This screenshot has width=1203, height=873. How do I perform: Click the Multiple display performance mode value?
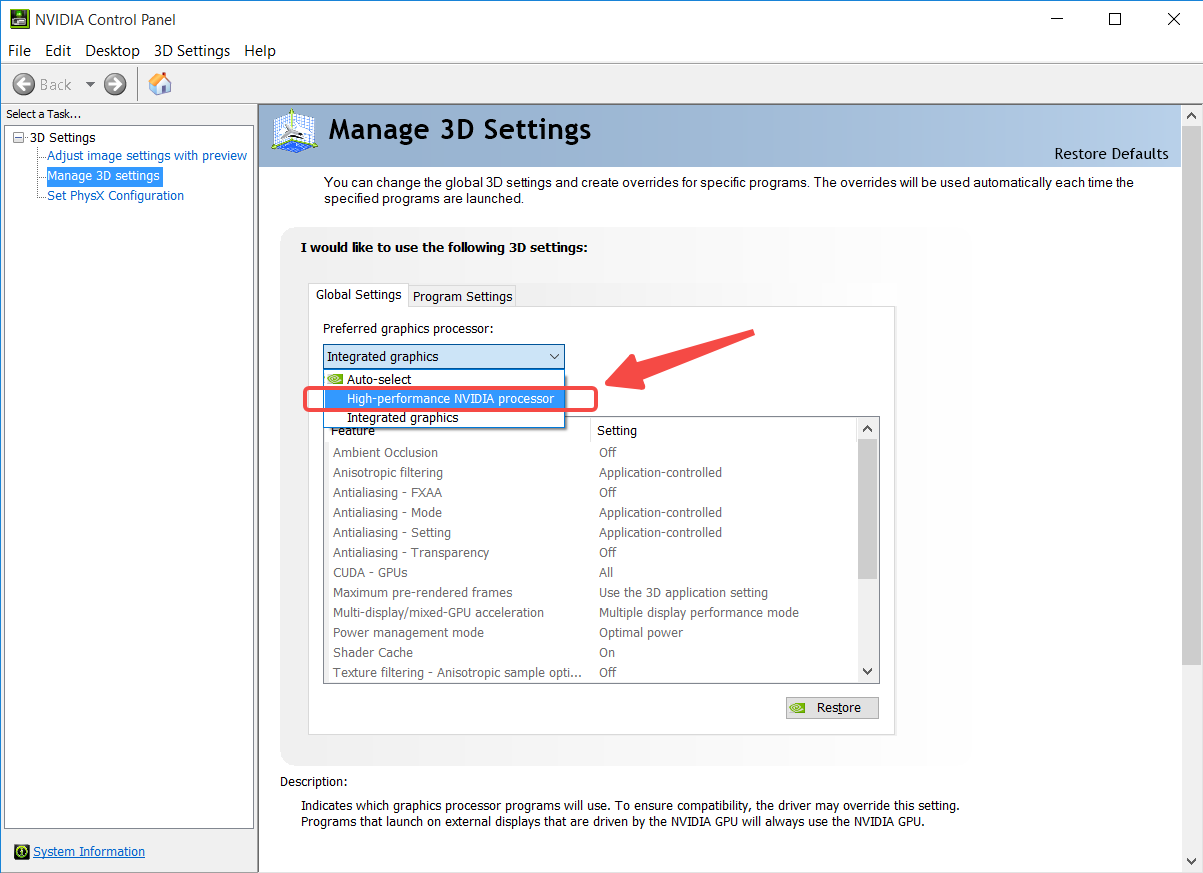[x=699, y=613]
